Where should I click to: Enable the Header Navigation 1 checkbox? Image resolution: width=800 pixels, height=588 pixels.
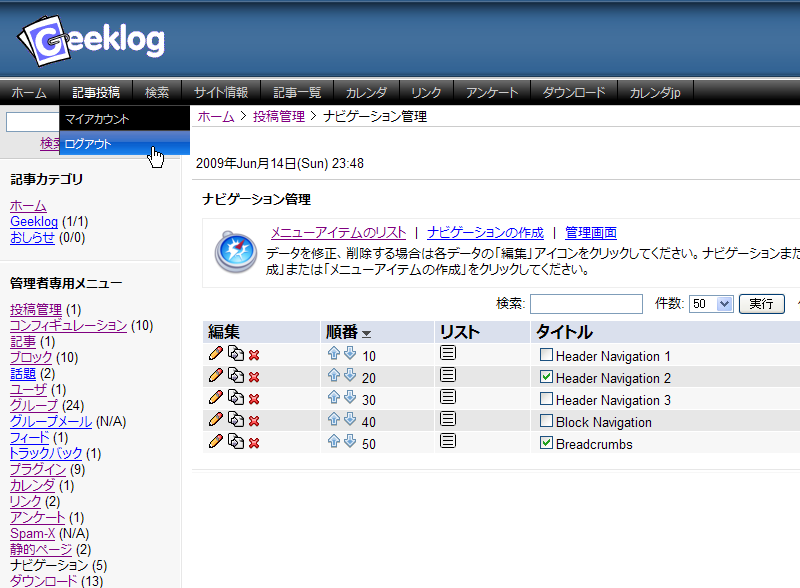pos(546,355)
